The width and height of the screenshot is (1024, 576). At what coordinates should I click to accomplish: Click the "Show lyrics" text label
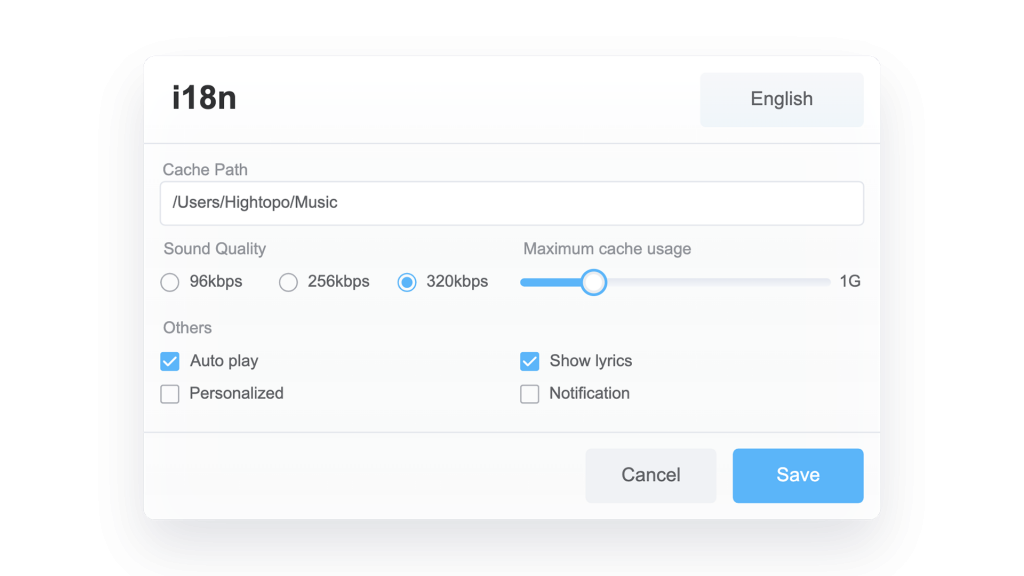point(590,362)
